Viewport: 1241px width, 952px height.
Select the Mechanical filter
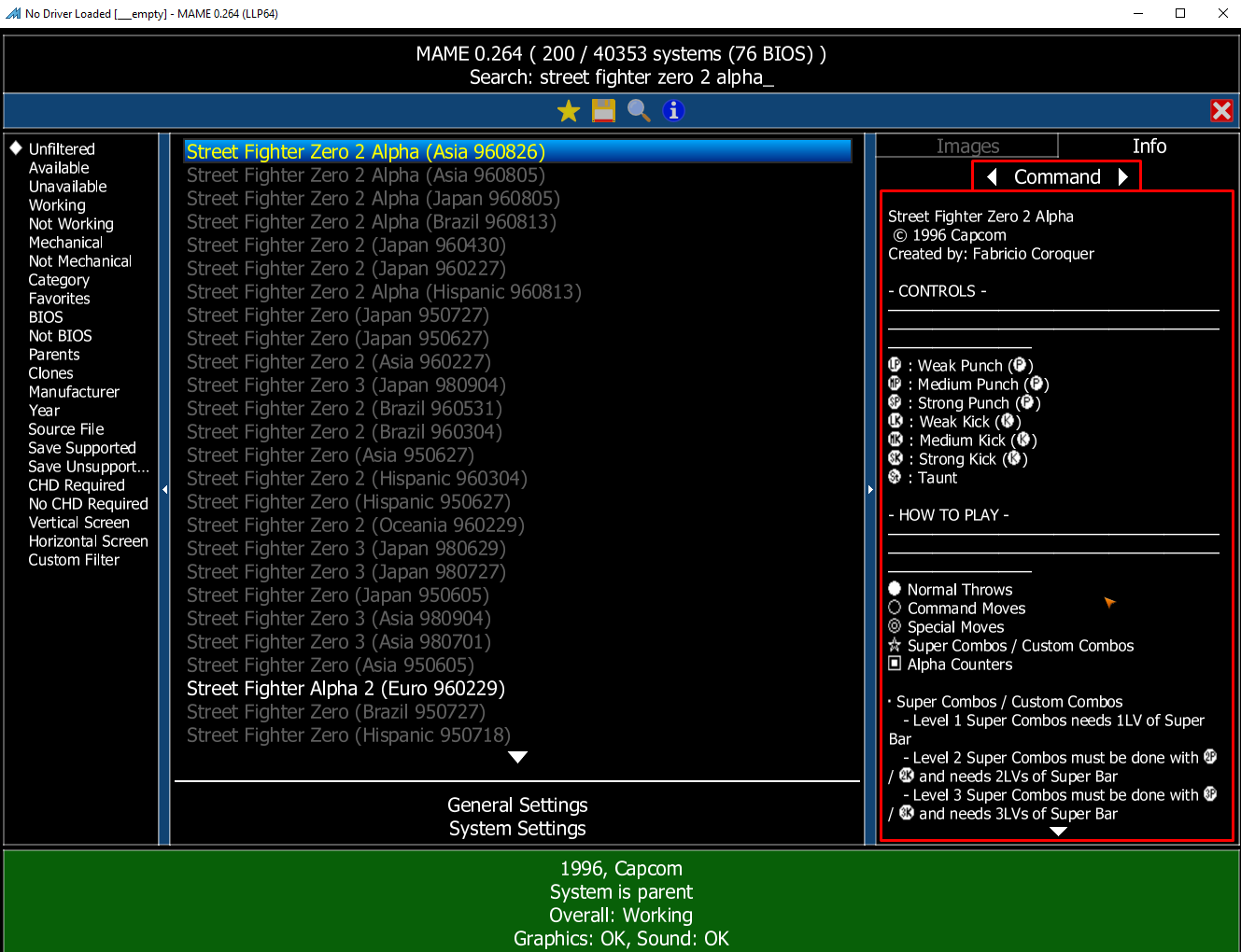[65, 243]
